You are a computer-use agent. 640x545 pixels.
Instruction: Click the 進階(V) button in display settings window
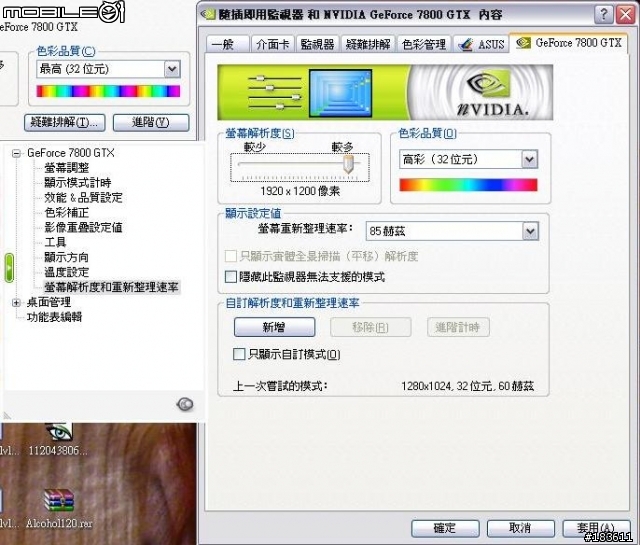click(x=151, y=122)
